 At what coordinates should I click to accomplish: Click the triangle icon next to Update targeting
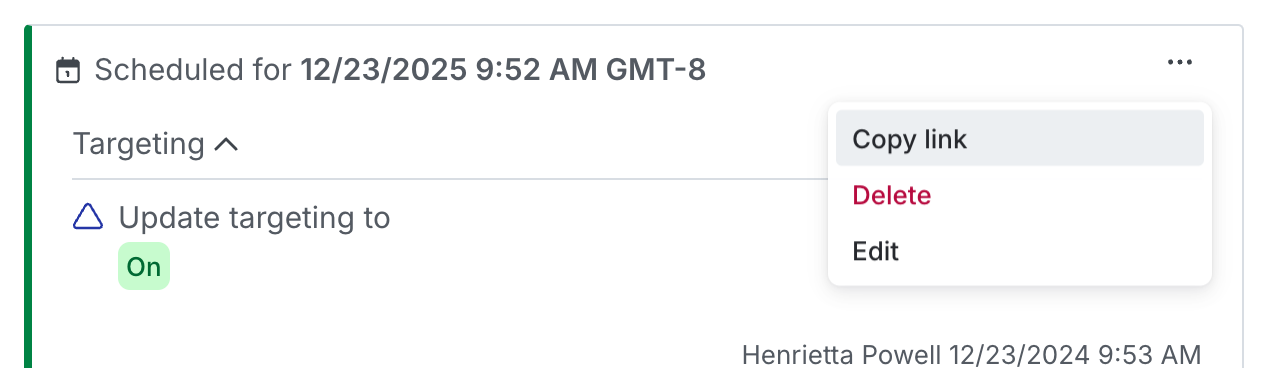tap(88, 217)
